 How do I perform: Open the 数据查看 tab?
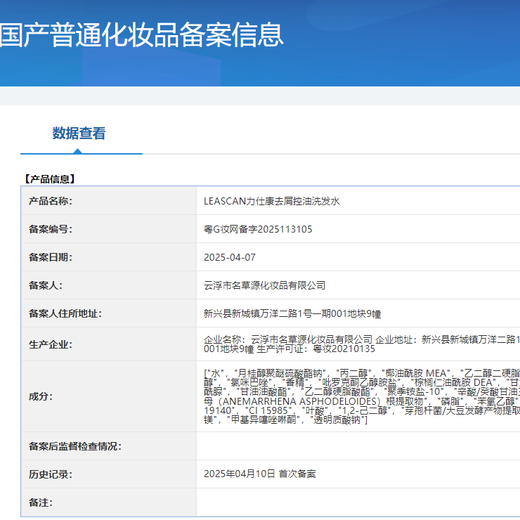click(79, 133)
